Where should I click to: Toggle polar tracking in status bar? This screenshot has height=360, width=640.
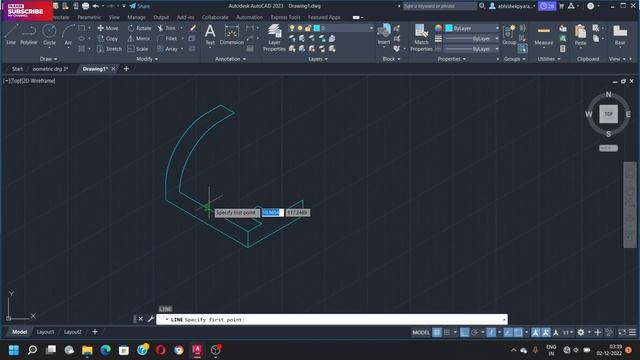[x=474, y=332]
